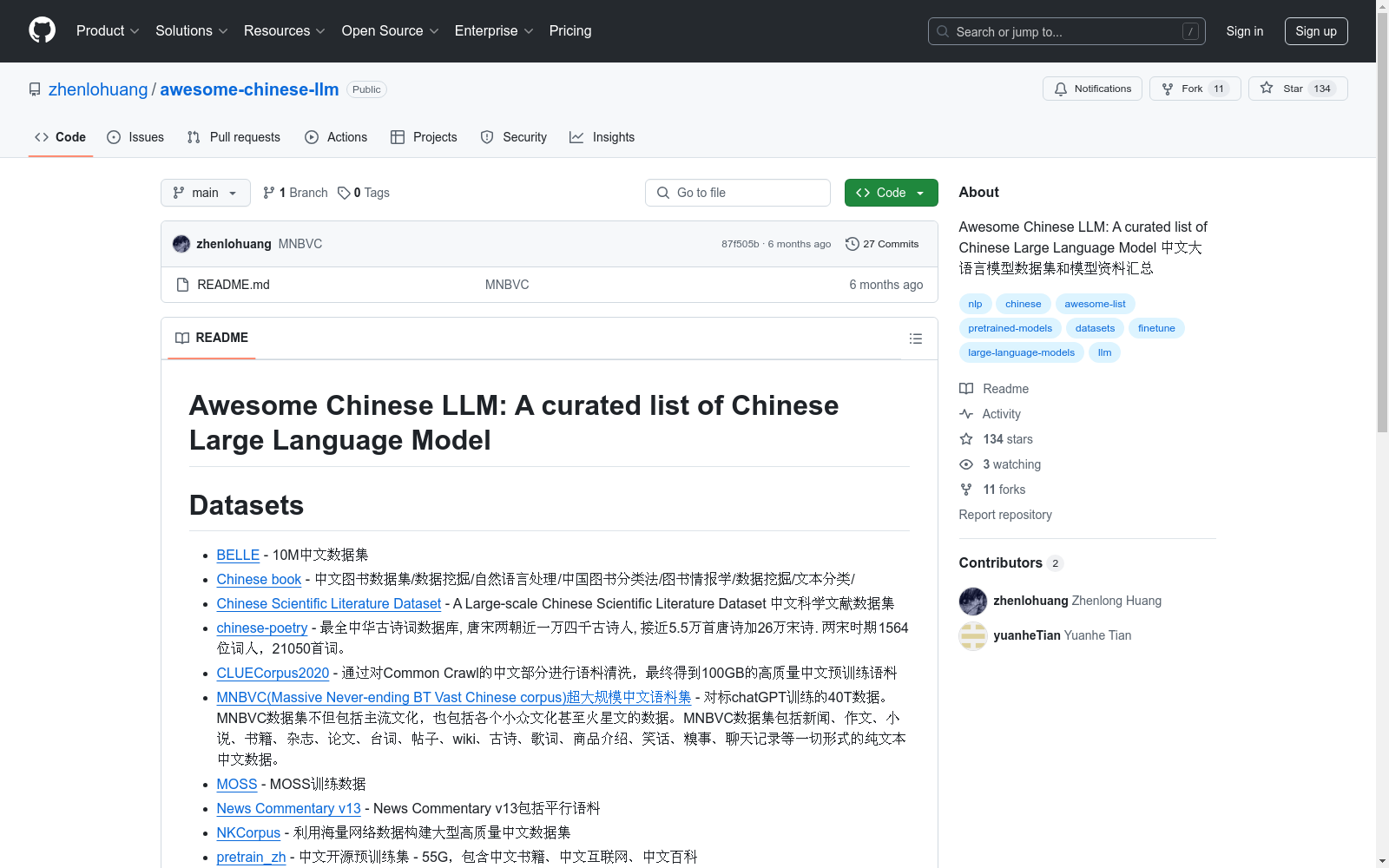Switch to the Security tab

click(514, 137)
